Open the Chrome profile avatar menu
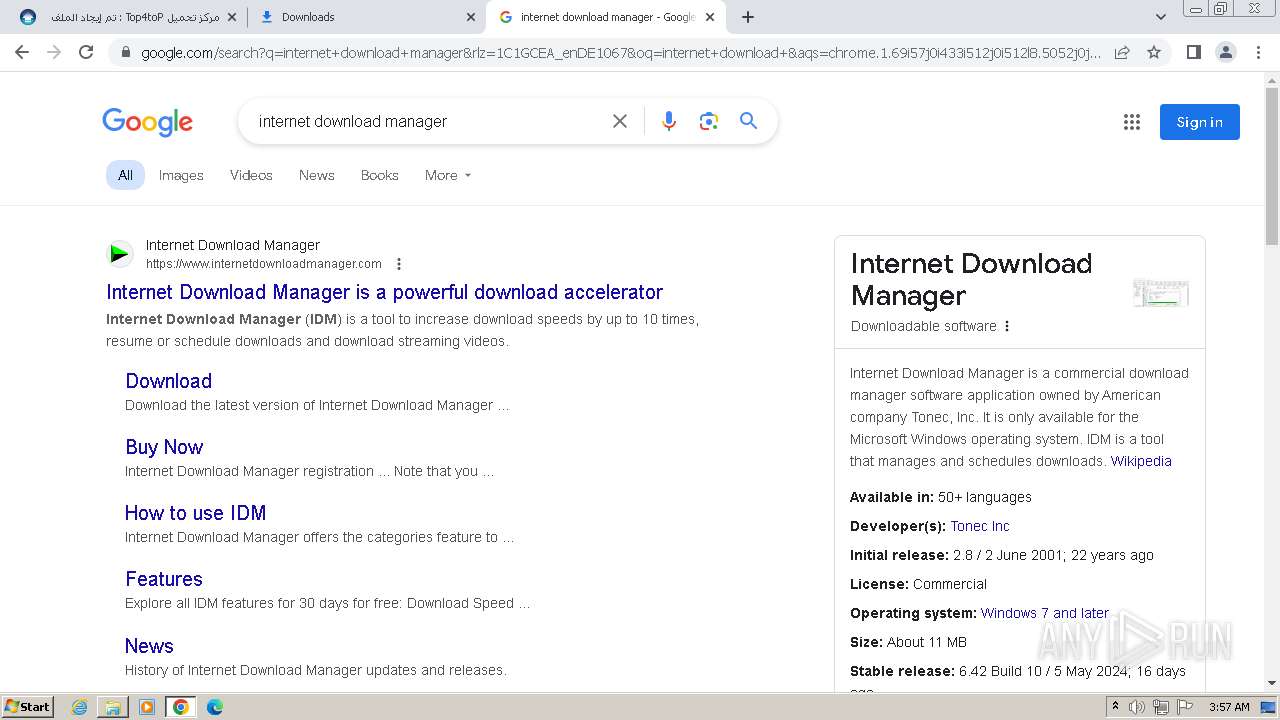The width and height of the screenshot is (1280, 720). [1225, 52]
